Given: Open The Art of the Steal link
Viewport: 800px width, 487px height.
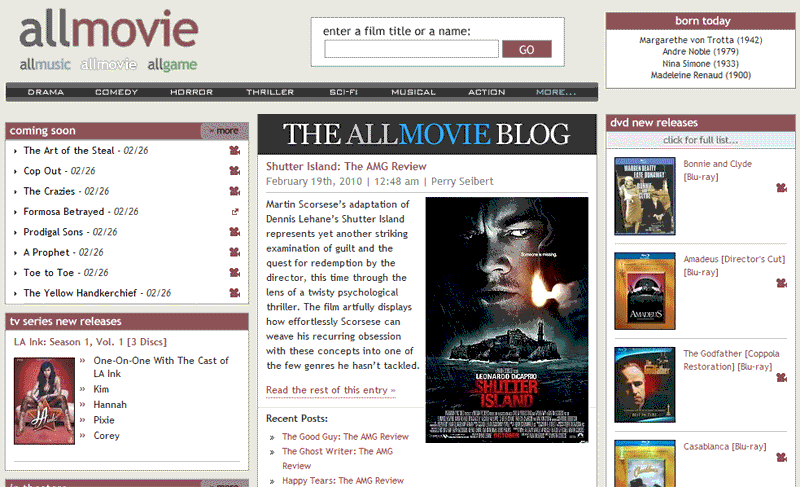Looking at the screenshot, I should tap(69, 150).
